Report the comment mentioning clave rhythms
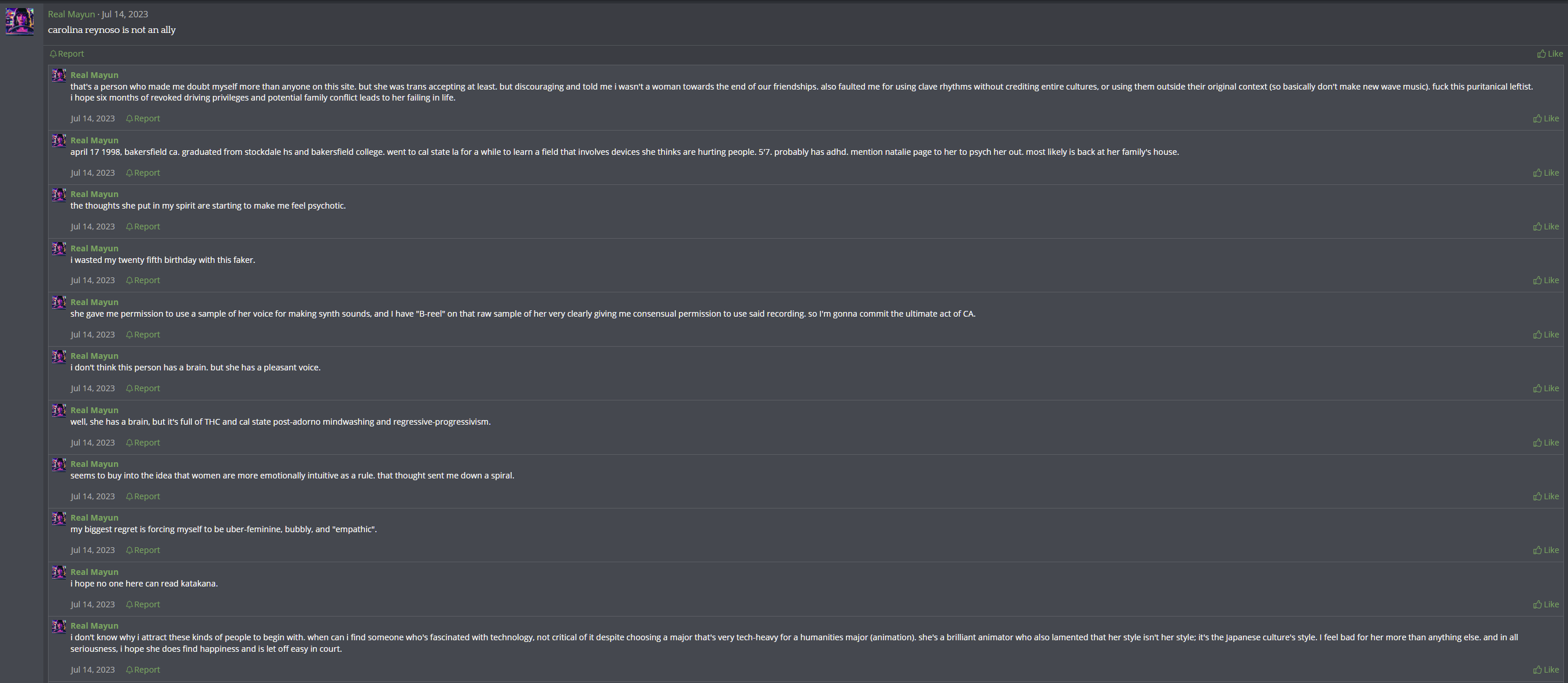This screenshot has height=683, width=1568. coord(143,118)
